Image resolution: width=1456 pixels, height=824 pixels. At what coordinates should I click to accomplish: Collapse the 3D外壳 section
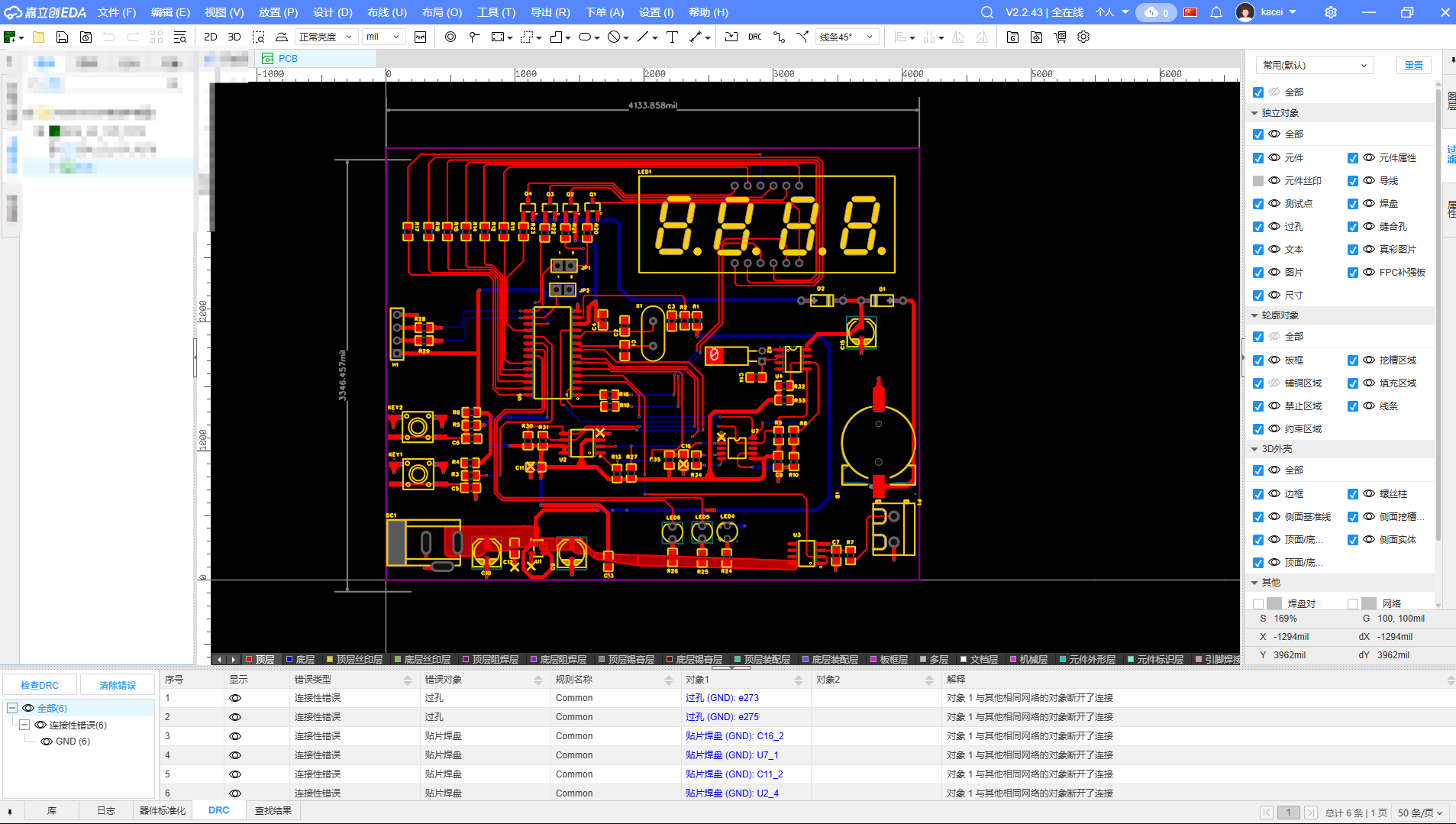click(1254, 449)
